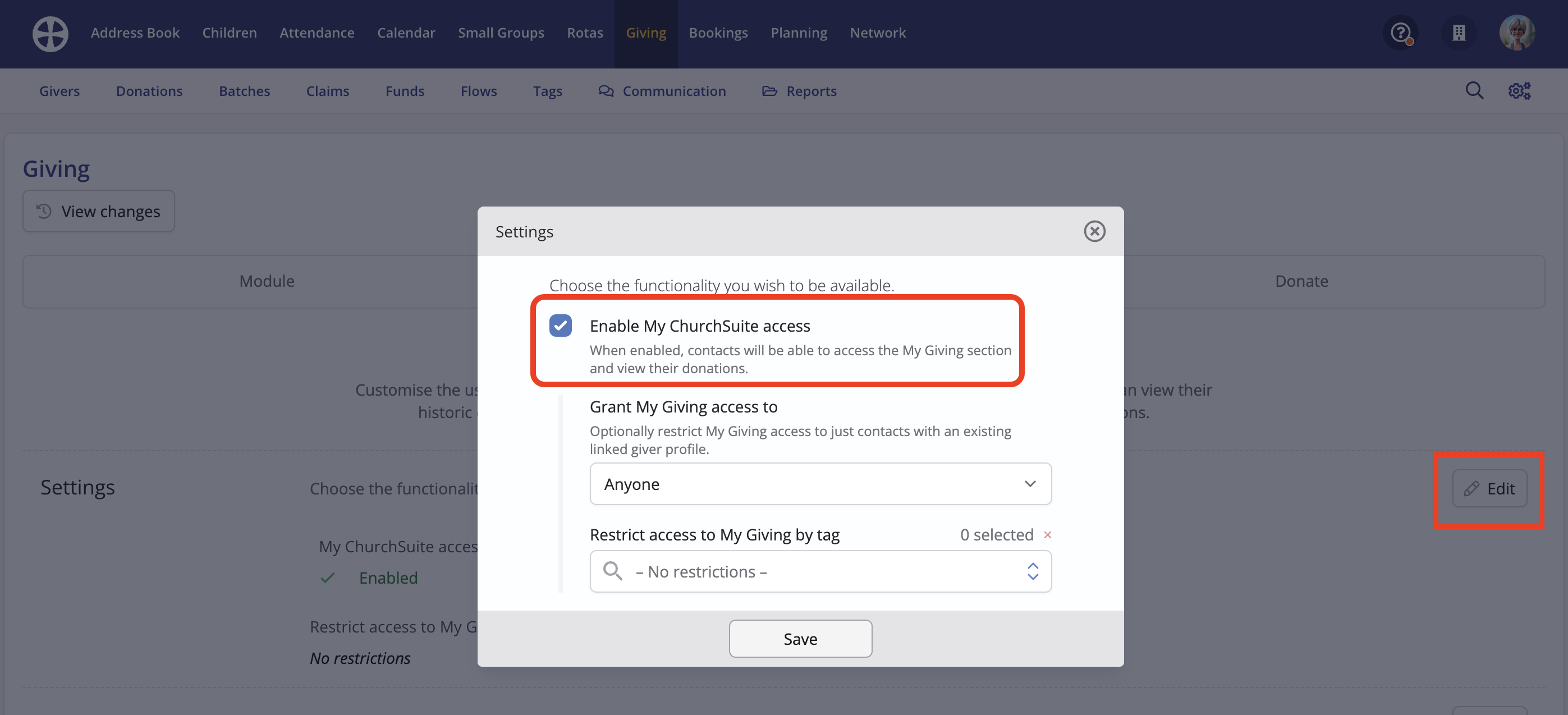This screenshot has width=1568, height=715.
Task: Click the search magnifier icon in submenu
Action: point(1474,91)
